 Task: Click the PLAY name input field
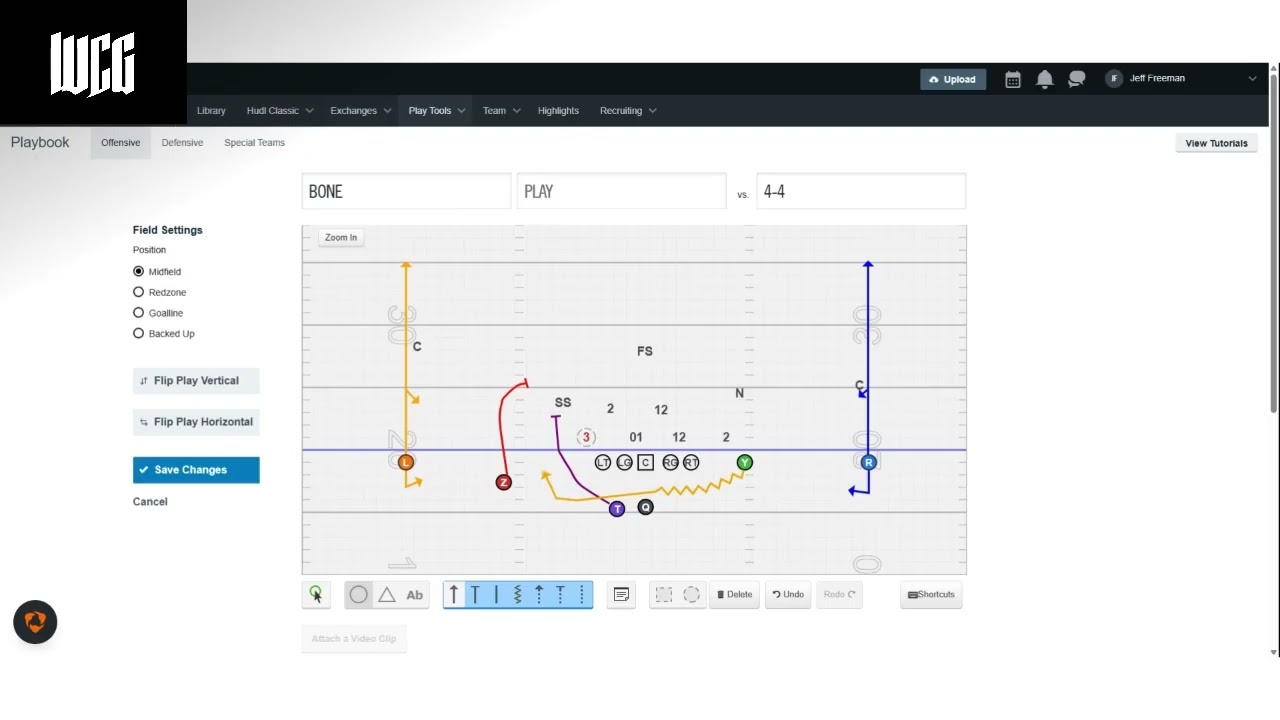coord(621,191)
